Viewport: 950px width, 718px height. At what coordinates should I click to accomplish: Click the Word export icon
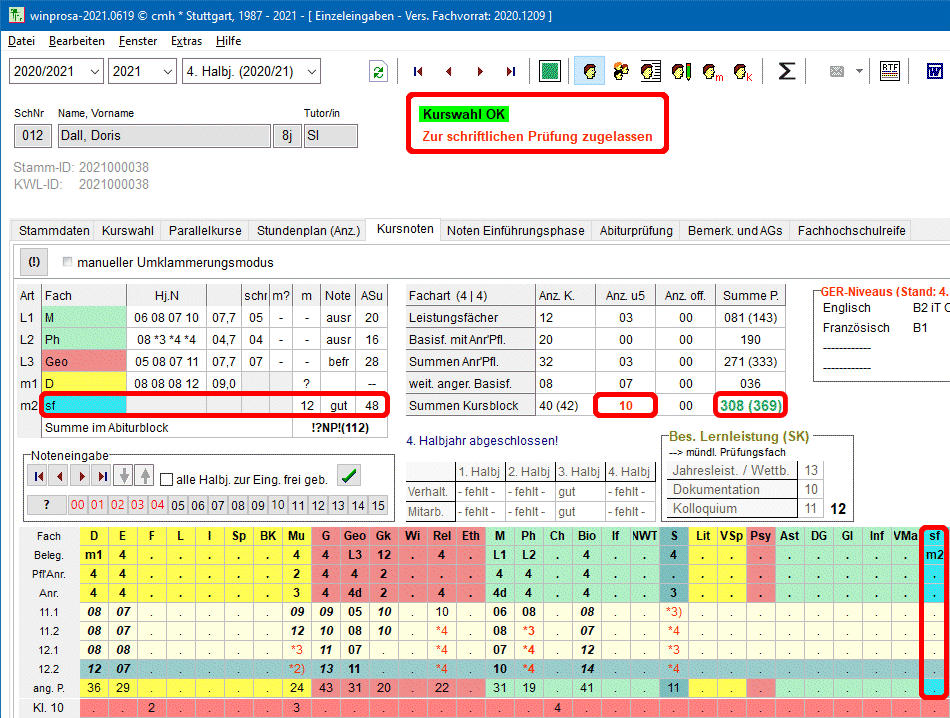pyautogui.click(x=936, y=71)
